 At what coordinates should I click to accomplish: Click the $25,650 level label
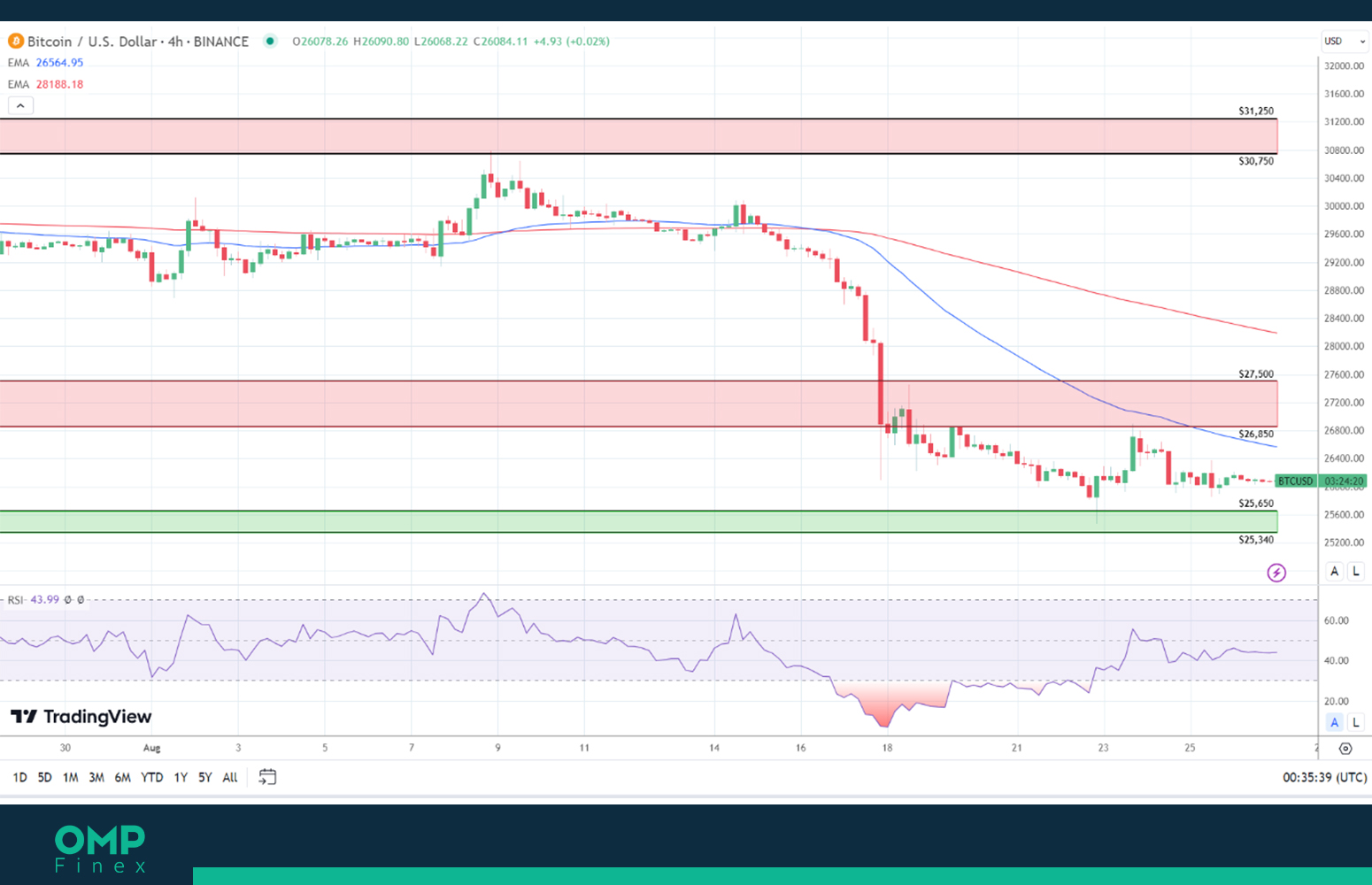[1256, 504]
